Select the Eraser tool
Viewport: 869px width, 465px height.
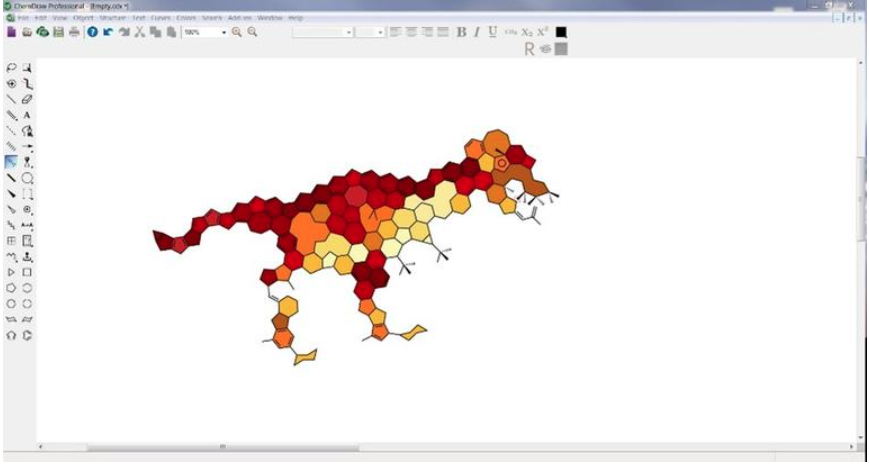27,99
